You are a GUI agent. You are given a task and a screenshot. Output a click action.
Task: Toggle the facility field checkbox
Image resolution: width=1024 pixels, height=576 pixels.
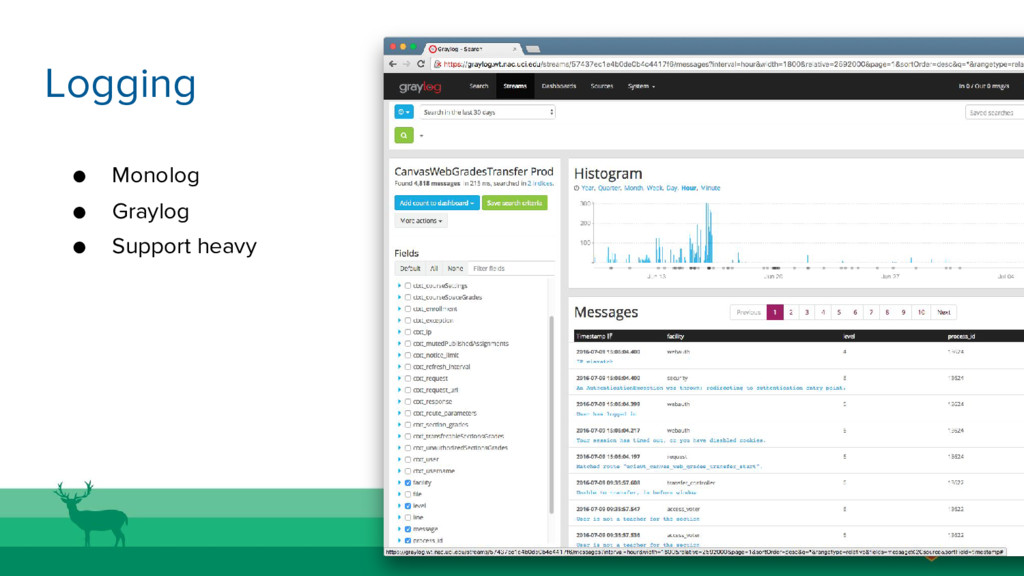pyautogui.click(x=408, y=483)
